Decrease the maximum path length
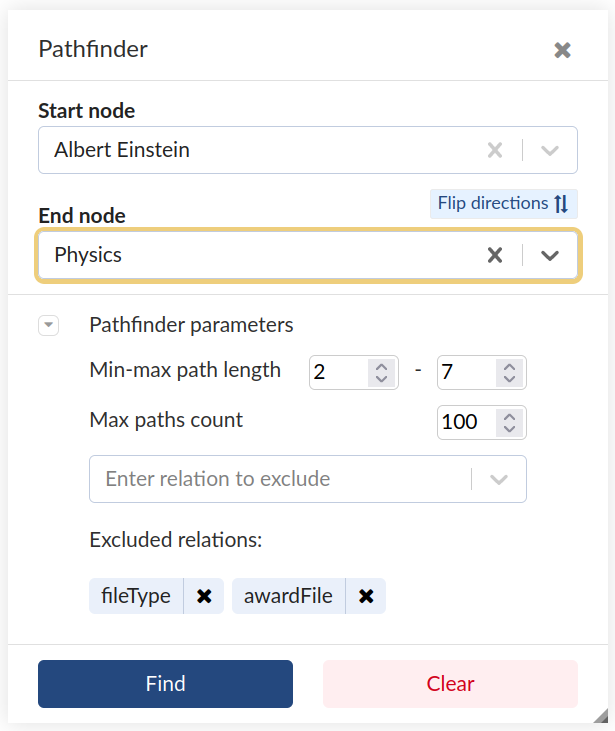The width and height of the screenshot is (615, 731). 509,380
